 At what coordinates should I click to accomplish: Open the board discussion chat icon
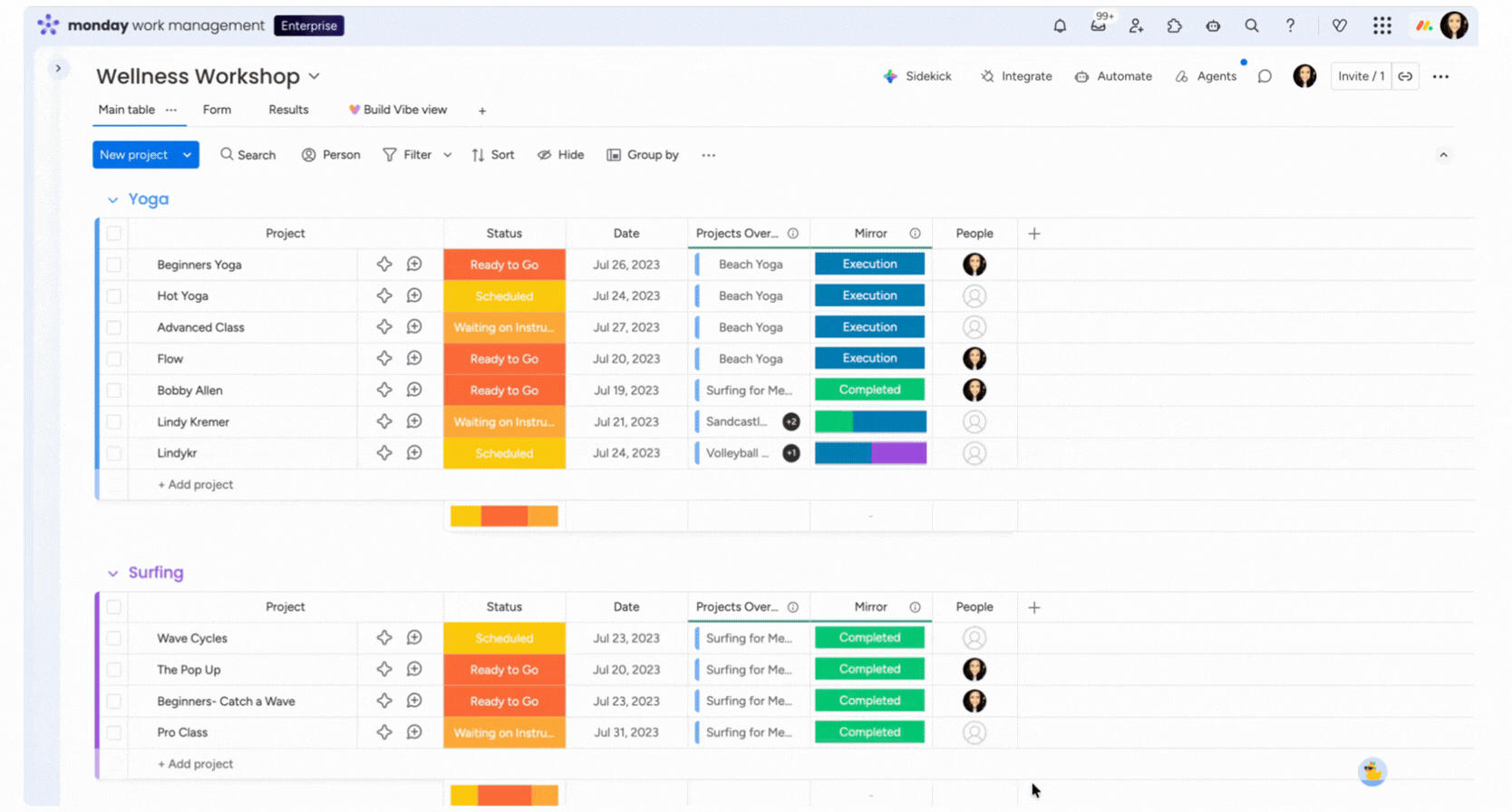click(1265, 77)
